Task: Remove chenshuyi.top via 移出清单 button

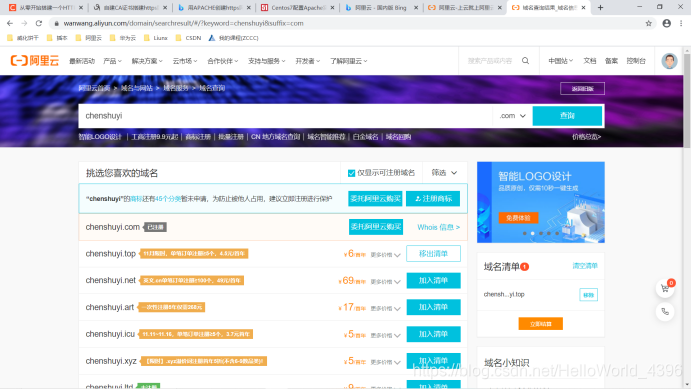Action: click(x=433, y=253)
